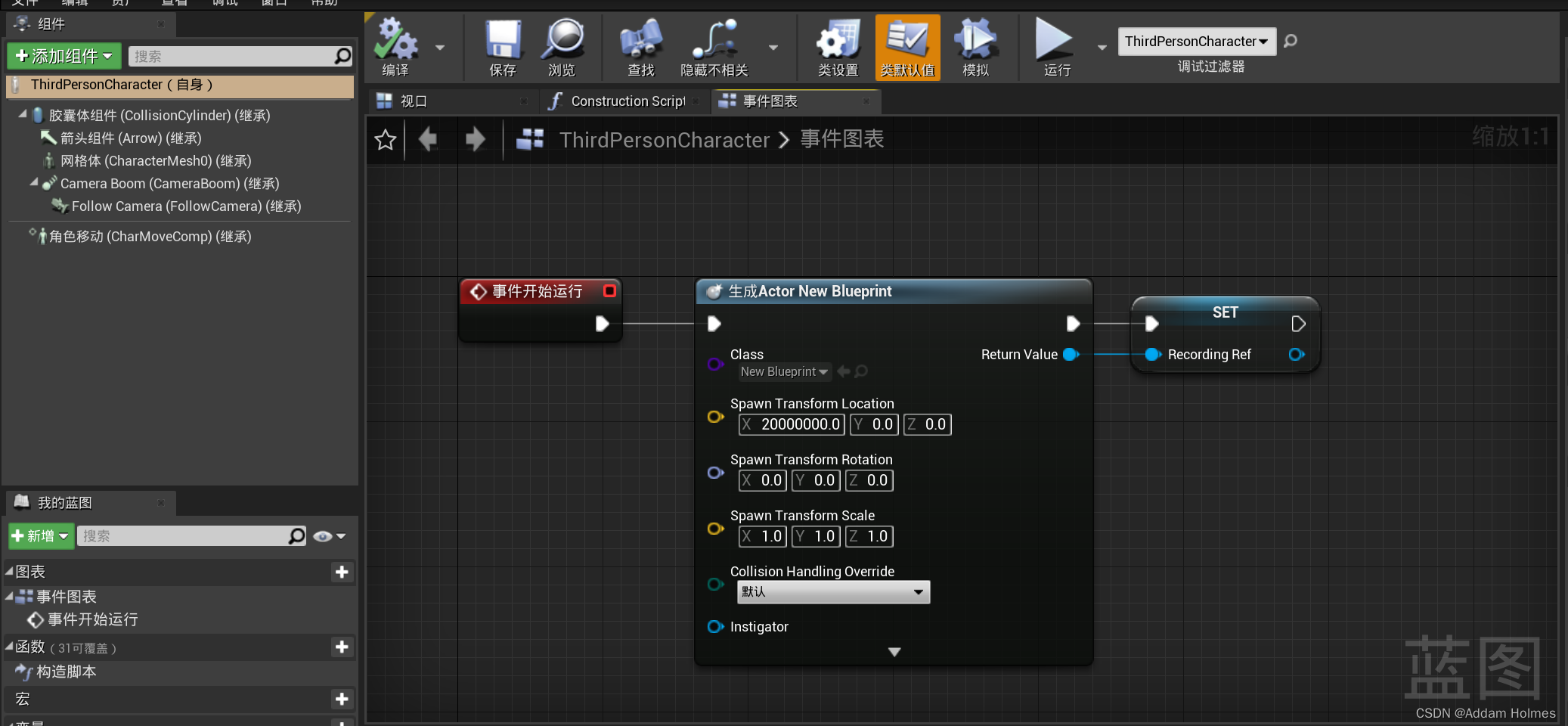
Task: Switch to Construction Script tab
Action: pyautogui.click(x=628, y=101)
